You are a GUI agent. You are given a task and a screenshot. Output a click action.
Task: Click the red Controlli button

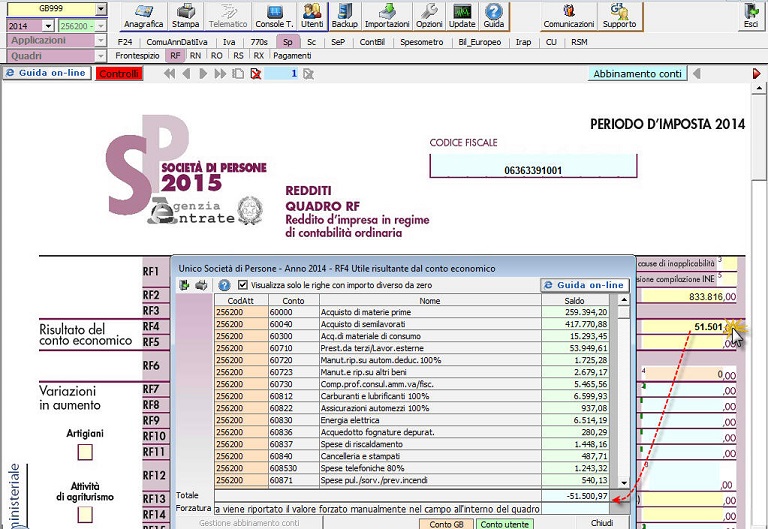point(119,74)
